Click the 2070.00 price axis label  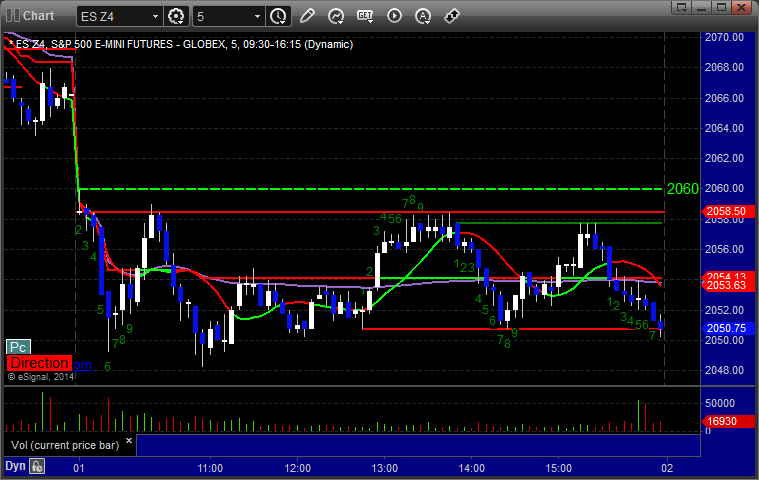coord(724,37)
